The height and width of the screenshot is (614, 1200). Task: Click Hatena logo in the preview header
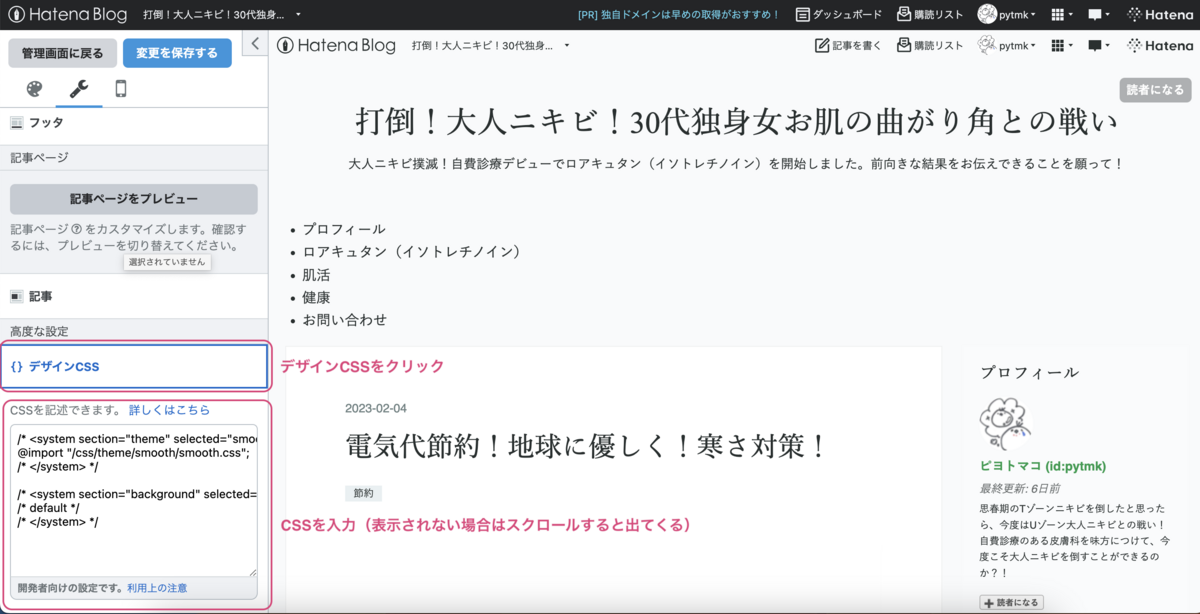[x=1160, y=45]
